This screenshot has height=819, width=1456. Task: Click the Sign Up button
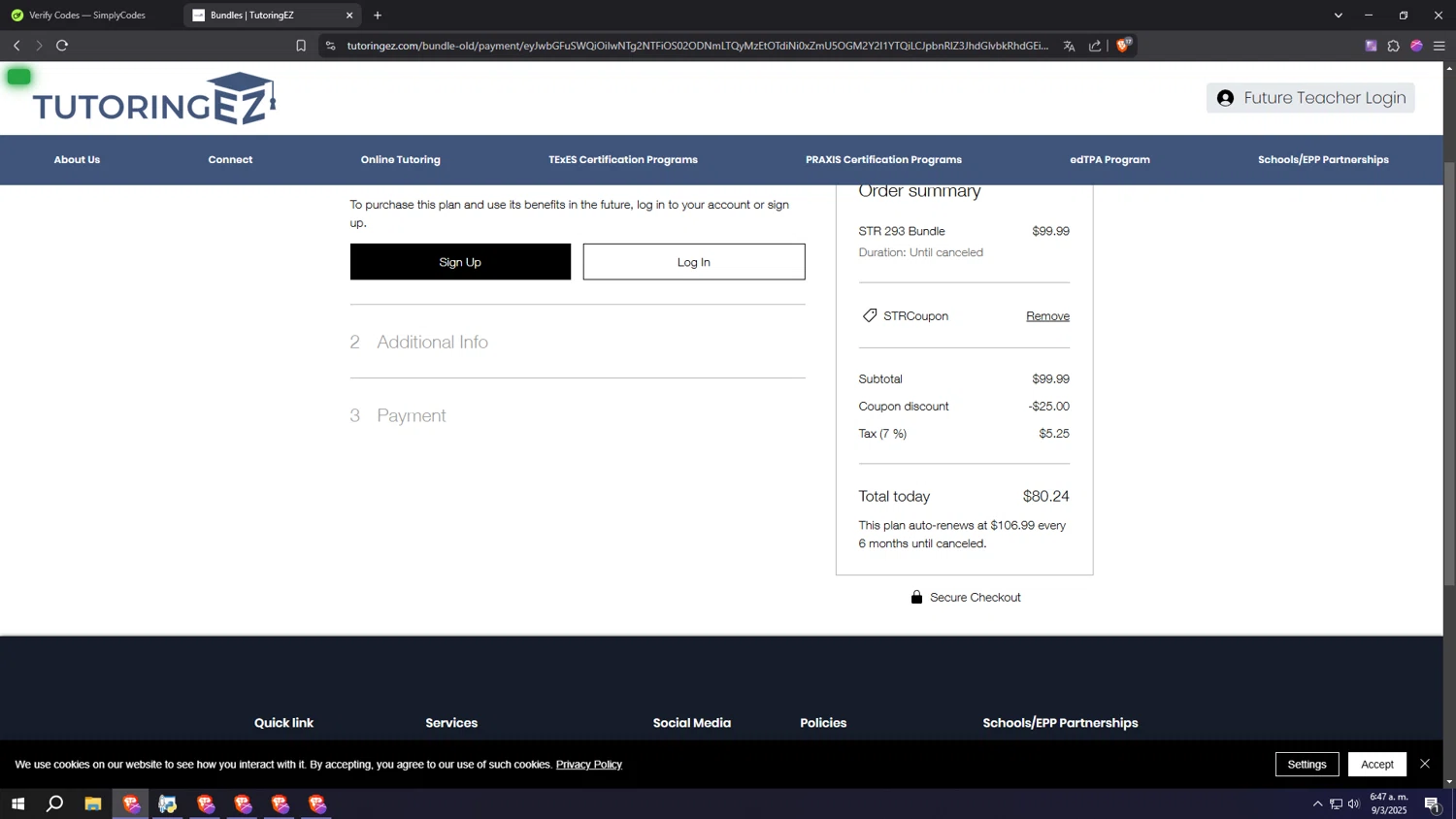460,262
